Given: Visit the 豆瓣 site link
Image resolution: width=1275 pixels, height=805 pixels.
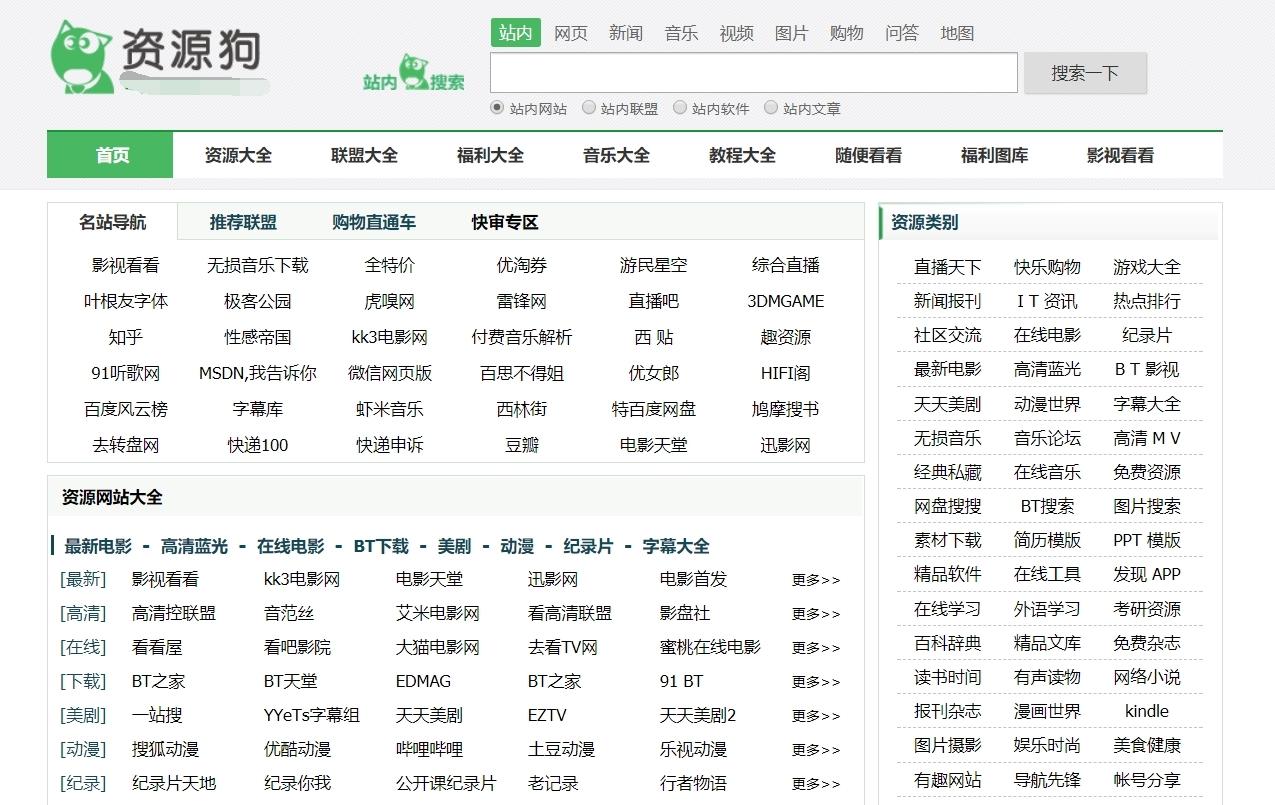Looking at the screenshot, I should point(519,444).
